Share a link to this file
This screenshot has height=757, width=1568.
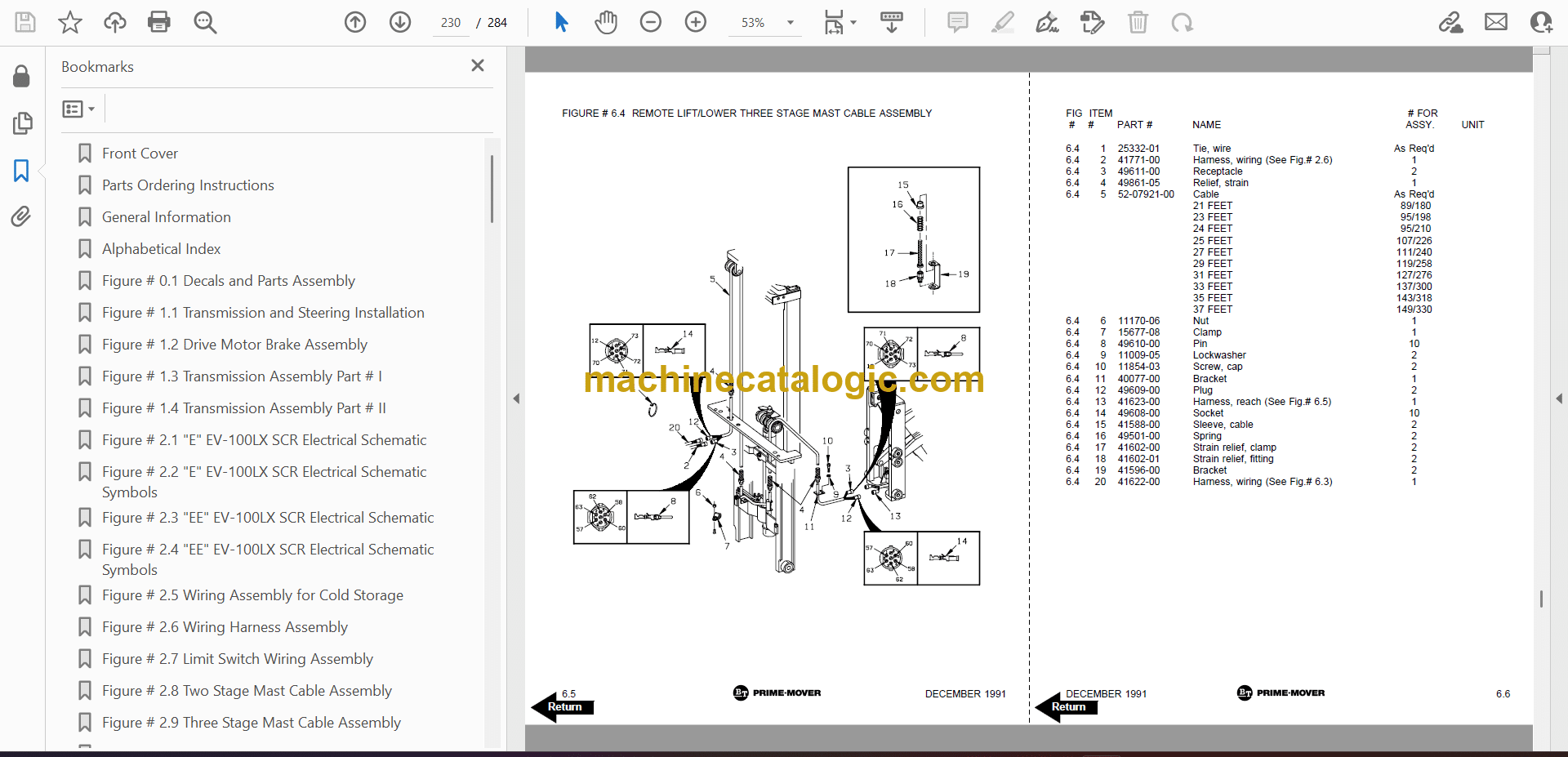[1451, 22]
